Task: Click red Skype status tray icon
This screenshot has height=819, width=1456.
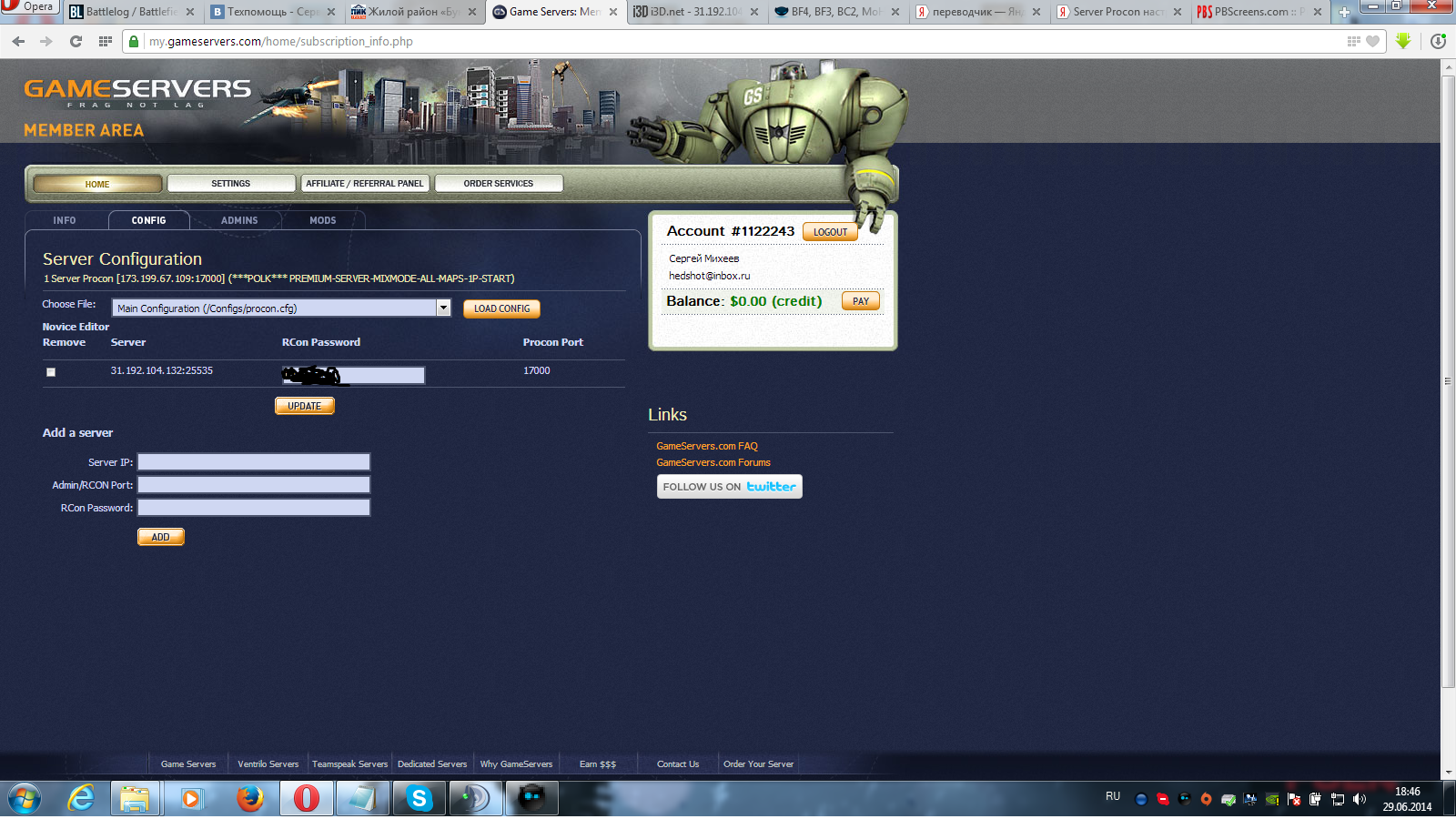Action: click(1162, 799)
